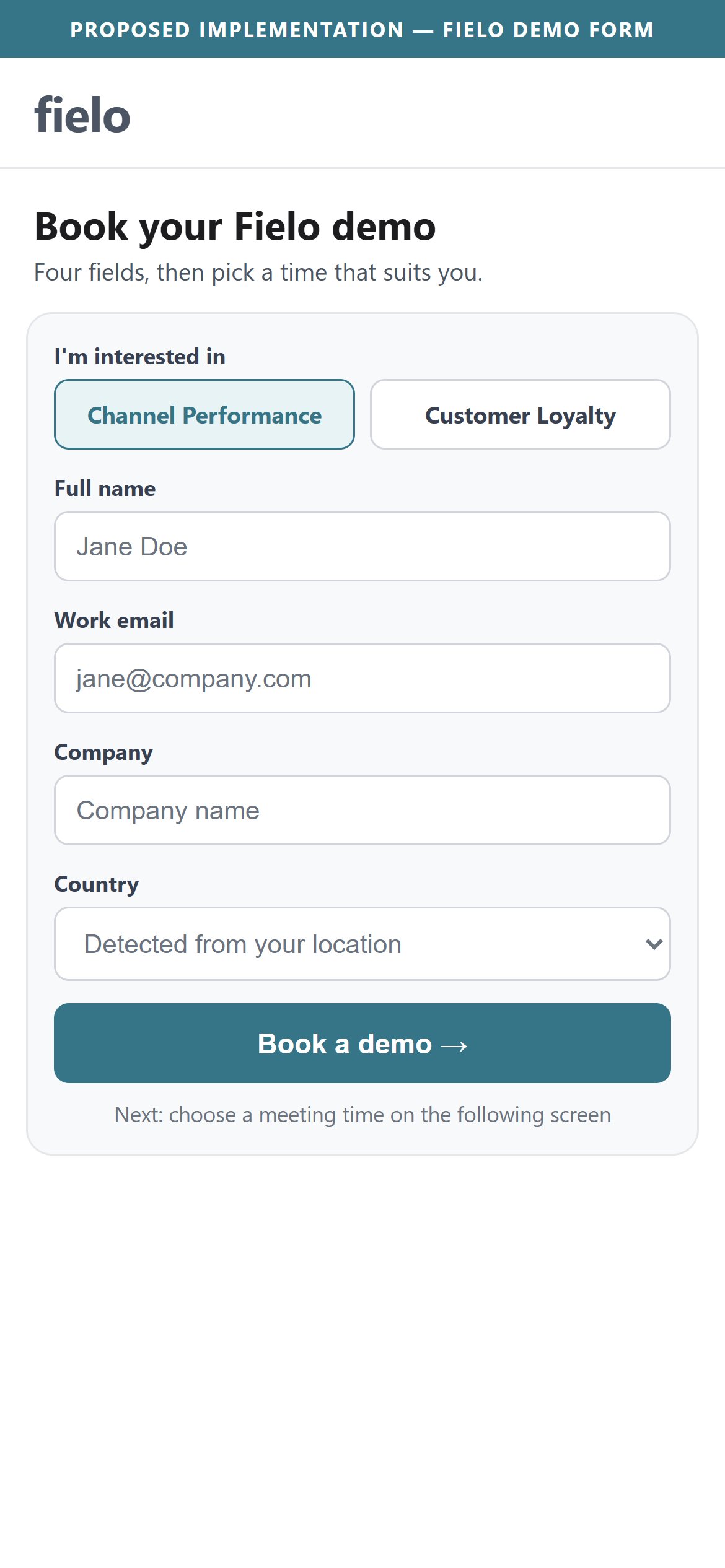725x1568 pixels.
Task: Click the 'Book your Fielo demo' heading
Action: point(235,227)
